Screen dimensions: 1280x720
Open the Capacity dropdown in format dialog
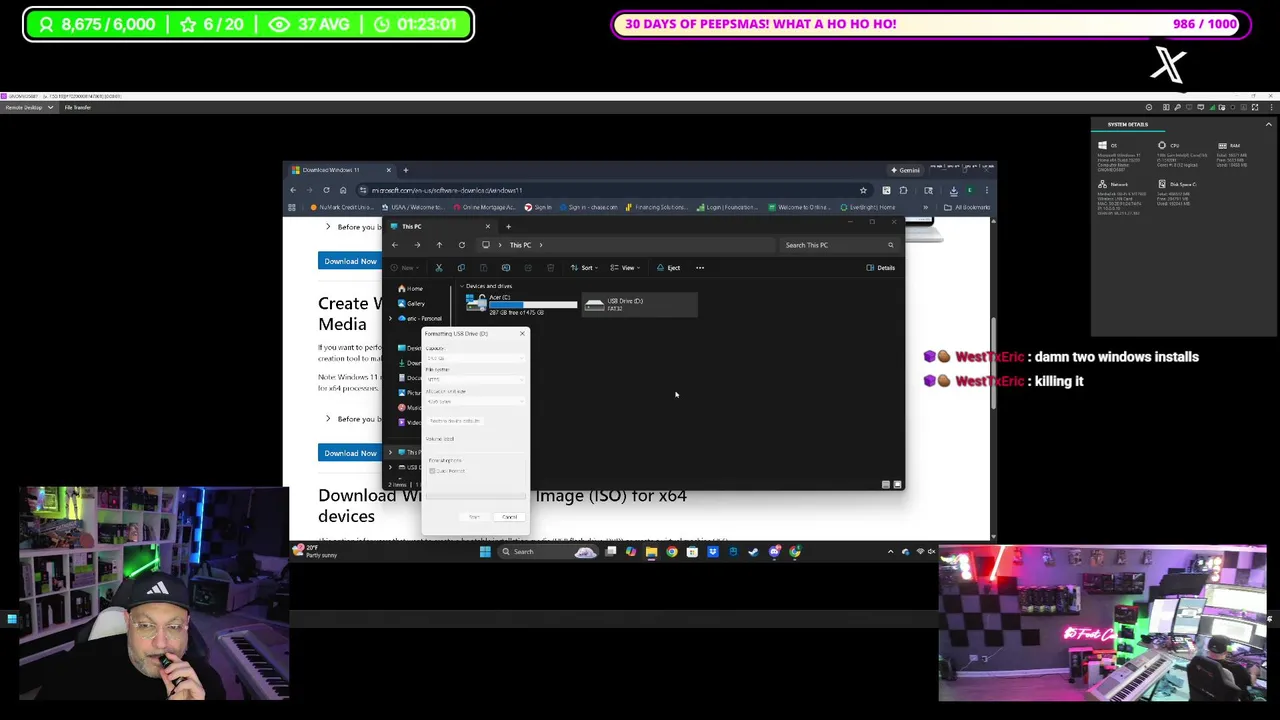pyautogui.click(x=476, y=358)
